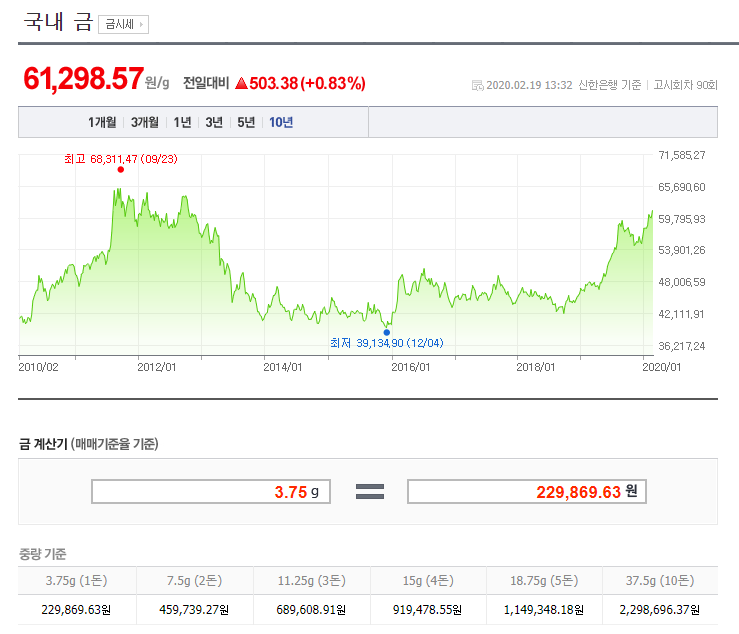
Task: Click the equals sign icon in the calculator
Action: (370, 491)
